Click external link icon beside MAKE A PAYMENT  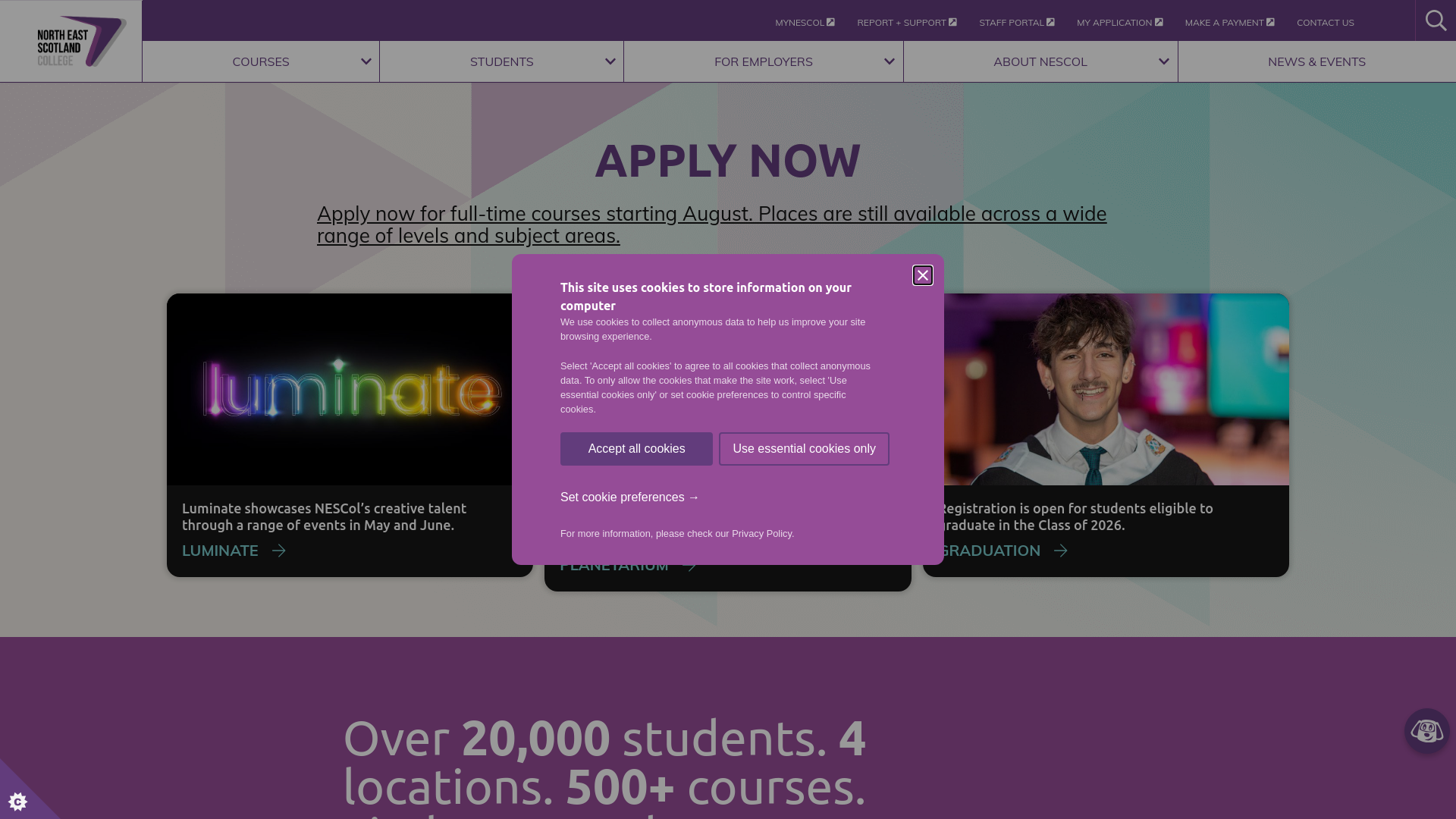(1270, 22)
